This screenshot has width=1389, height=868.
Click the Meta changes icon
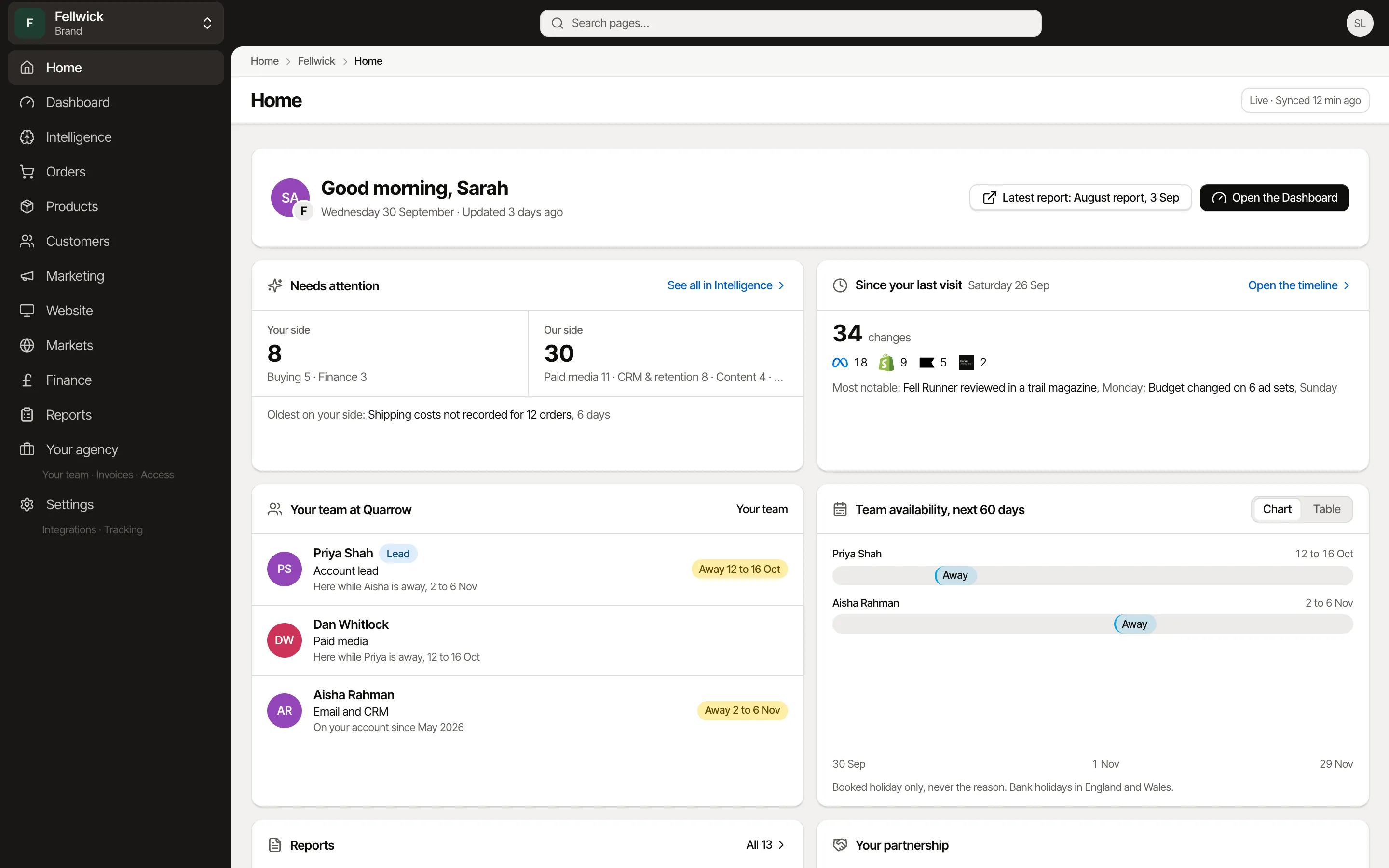pos(840,363)
